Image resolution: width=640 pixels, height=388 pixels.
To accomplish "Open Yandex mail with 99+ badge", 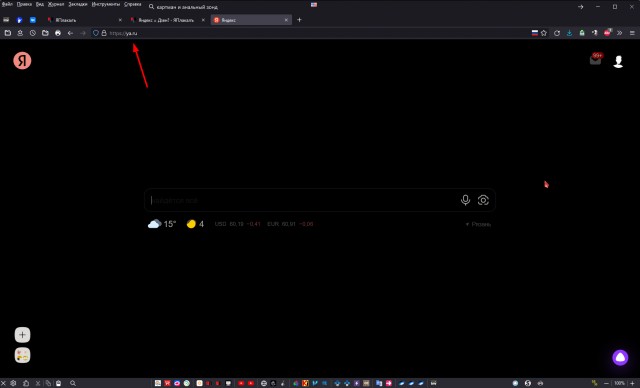I will point(596,59).
